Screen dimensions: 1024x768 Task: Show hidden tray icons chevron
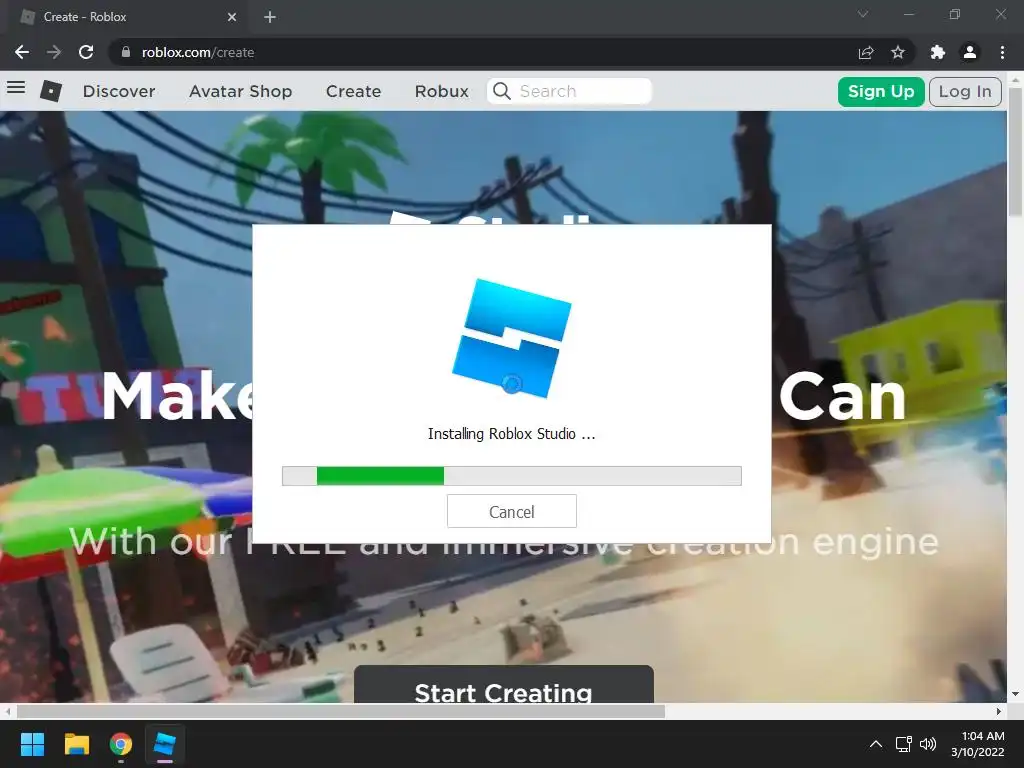coord(876,744)
